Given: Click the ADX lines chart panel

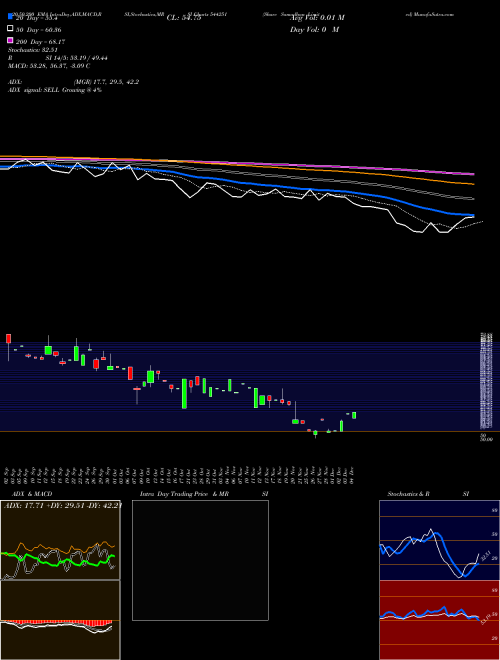Looking at the screenshot, I should coord(60,540).
